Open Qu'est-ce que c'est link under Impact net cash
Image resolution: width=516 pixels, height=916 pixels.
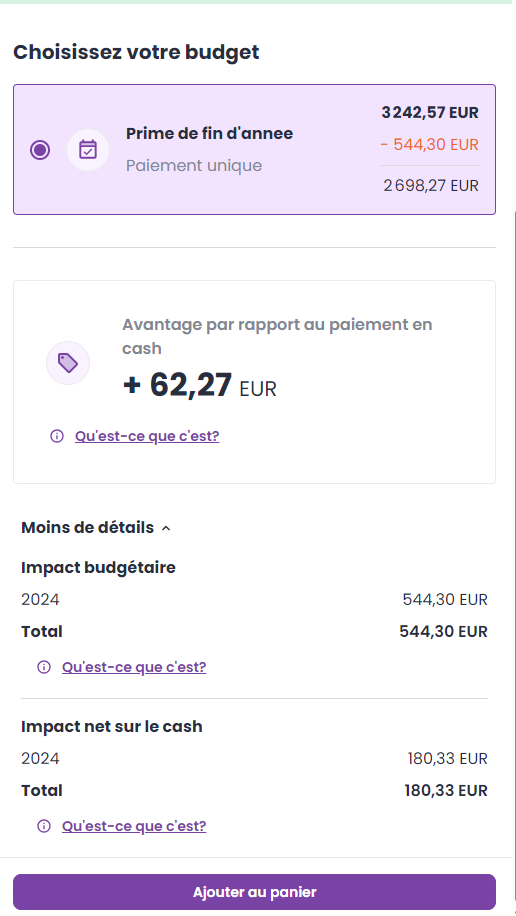pyautogui.click(x=134, y=825)
